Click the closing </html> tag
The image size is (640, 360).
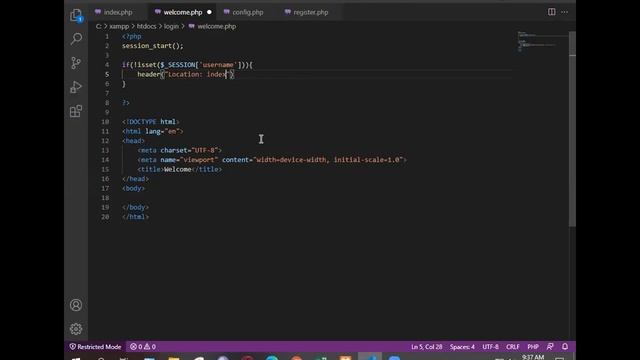pos(135,217)
